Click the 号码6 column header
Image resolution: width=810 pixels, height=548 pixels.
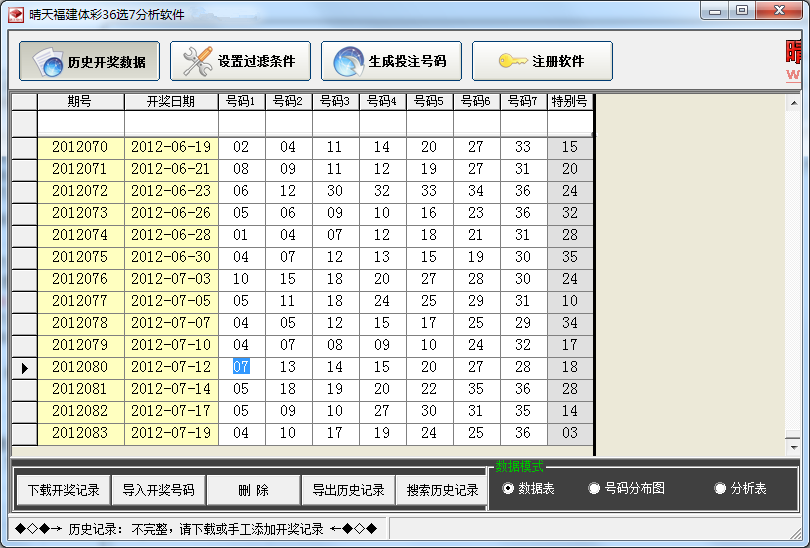[x=477, y=102]
